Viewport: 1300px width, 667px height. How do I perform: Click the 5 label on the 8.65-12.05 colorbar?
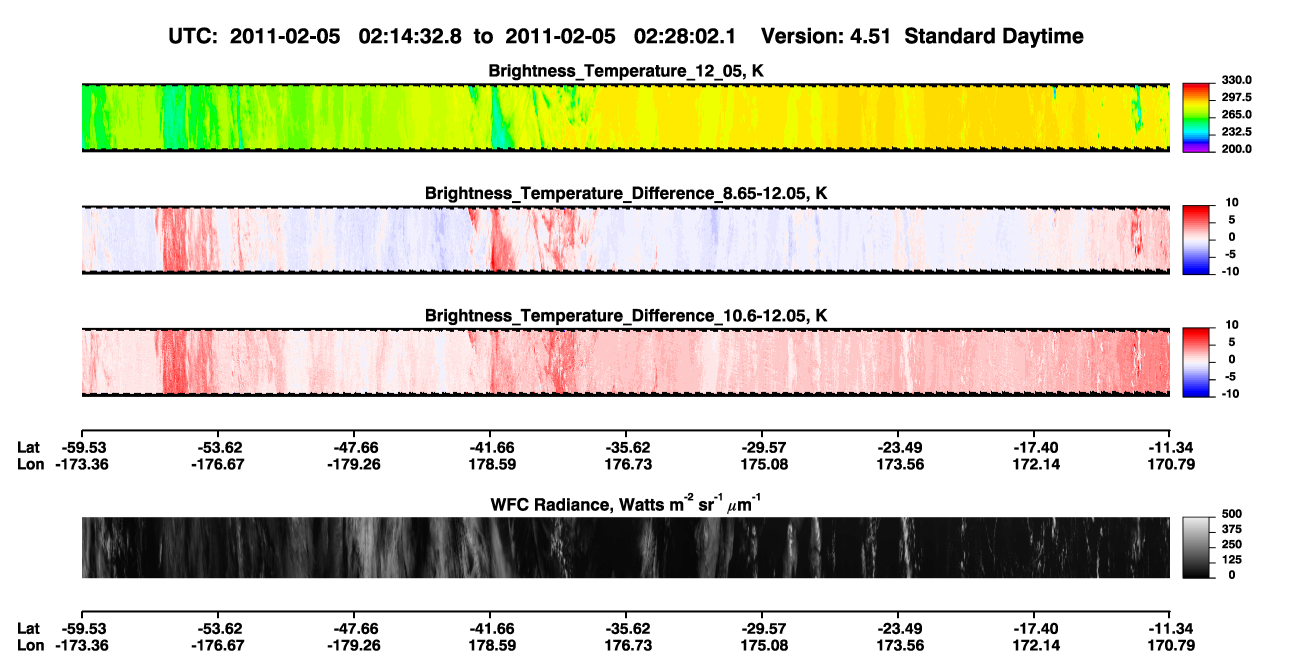(x=1232, y=219)
